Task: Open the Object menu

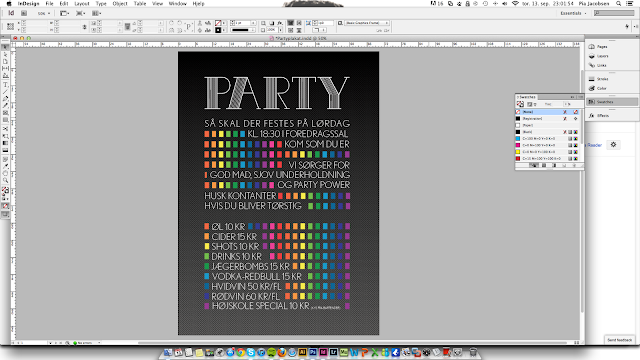Action: pyautogui.click(x=120, y=3)
